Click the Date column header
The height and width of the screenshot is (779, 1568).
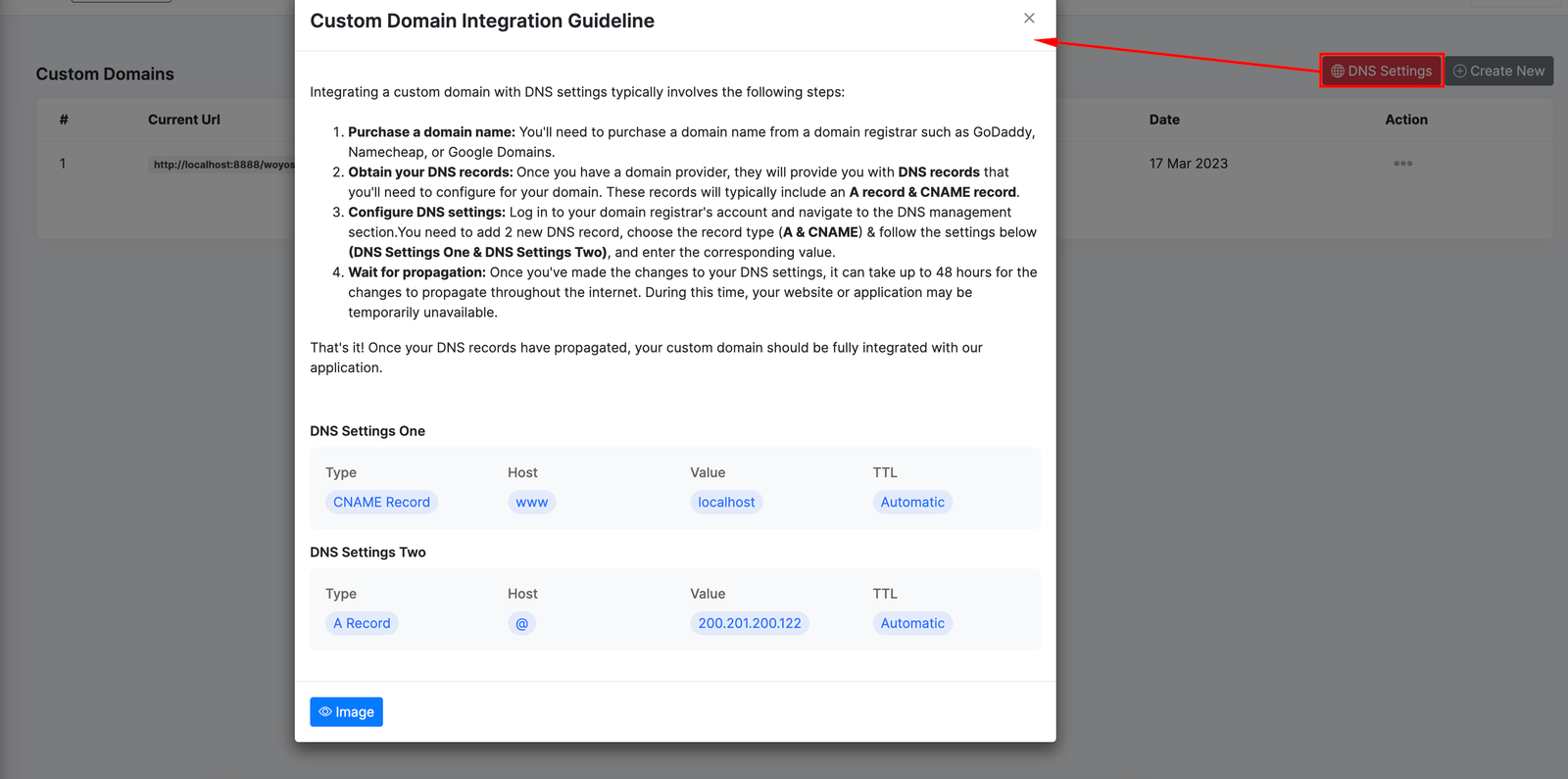(x=1164, y=120)
